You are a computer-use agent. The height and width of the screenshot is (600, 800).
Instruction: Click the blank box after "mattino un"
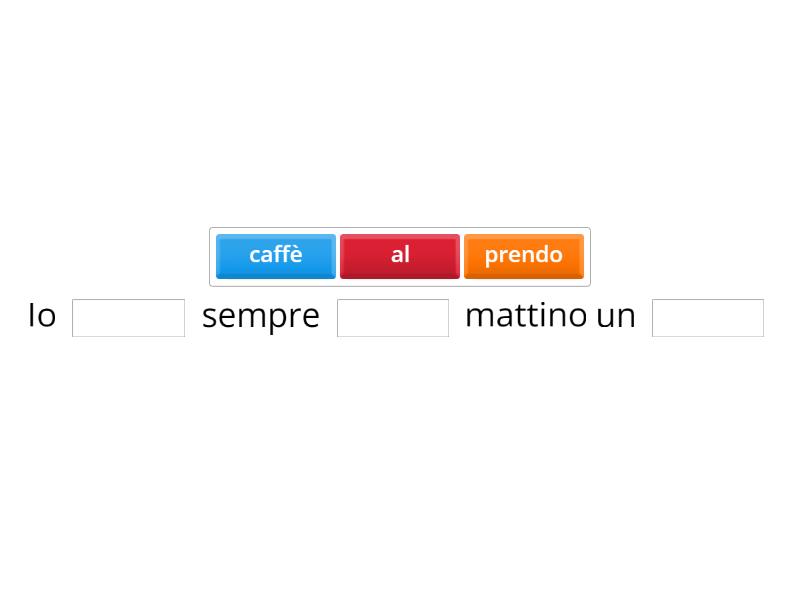point(706,317)
